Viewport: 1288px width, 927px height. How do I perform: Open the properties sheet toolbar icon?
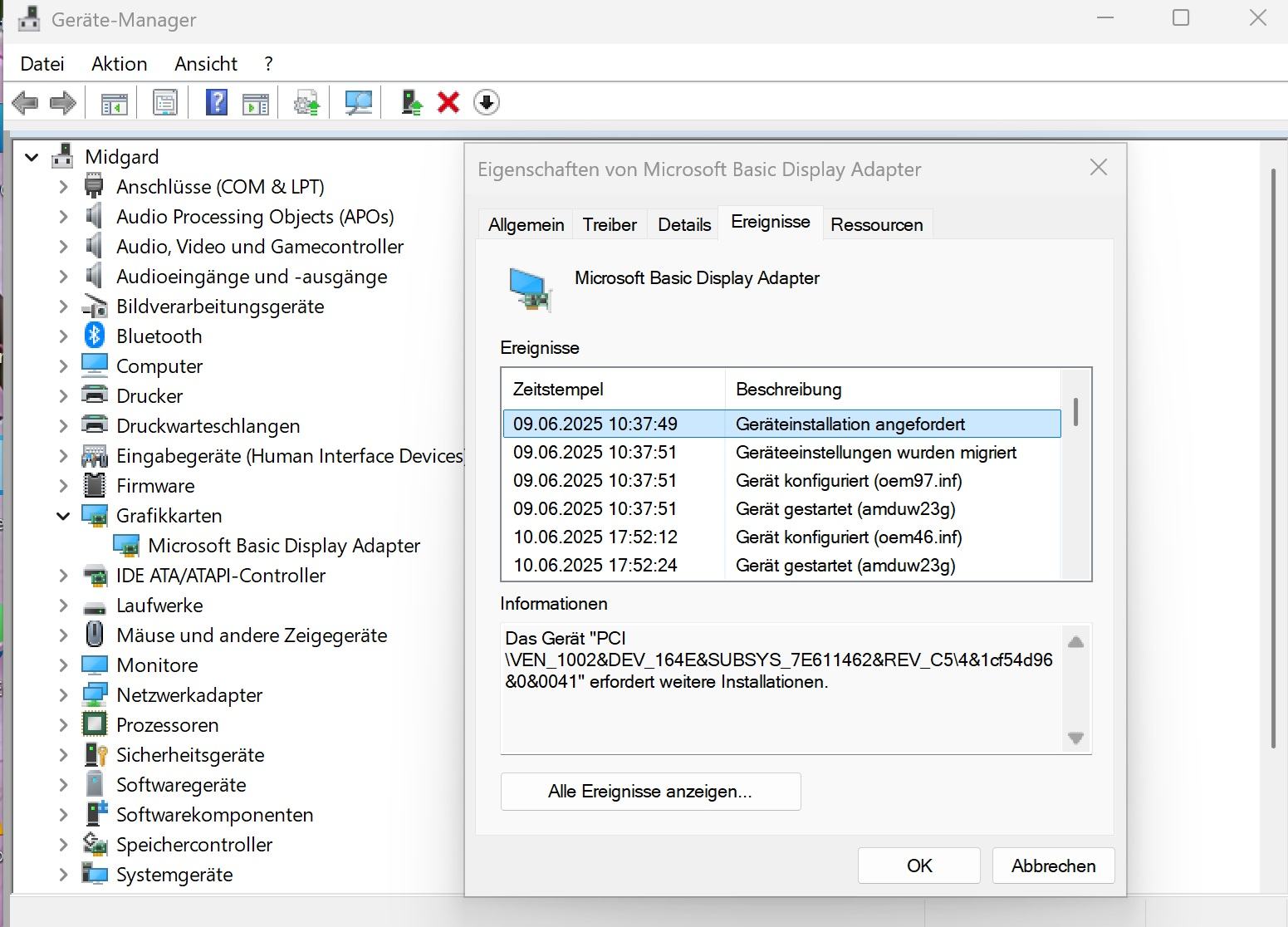pos(165,103)
